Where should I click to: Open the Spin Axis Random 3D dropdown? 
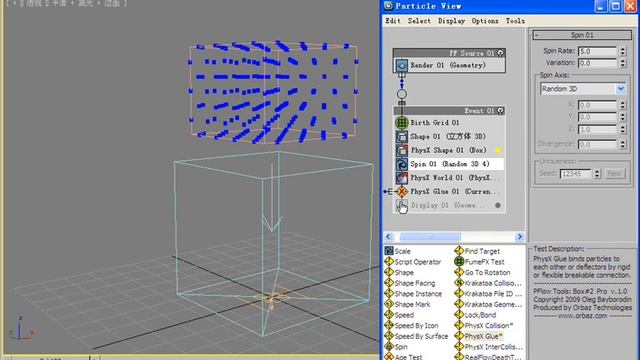(621, 89)
